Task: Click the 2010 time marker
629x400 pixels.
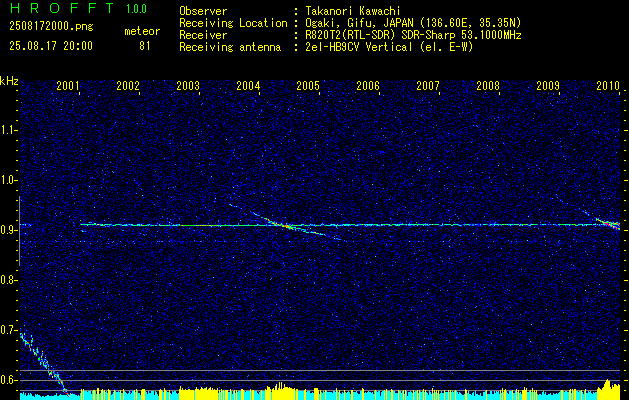Action: tap(608, 85)
